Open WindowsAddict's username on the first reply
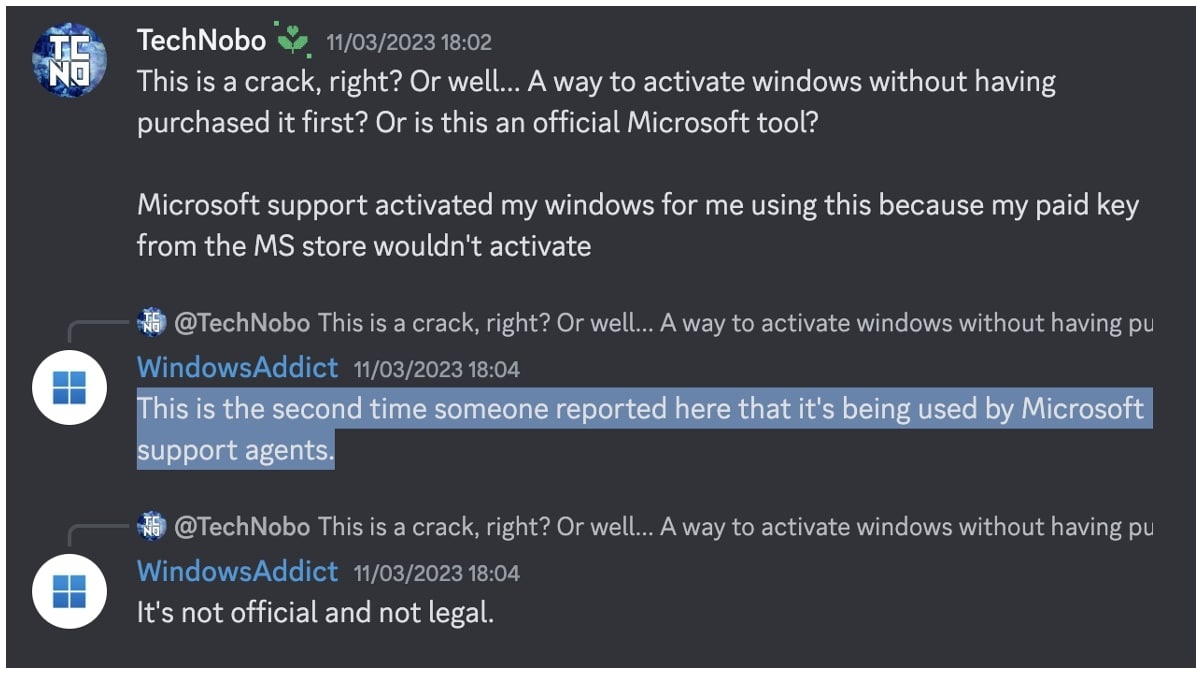The height and width of the screenshot is (676, 1200). click(x=237, y=368)
